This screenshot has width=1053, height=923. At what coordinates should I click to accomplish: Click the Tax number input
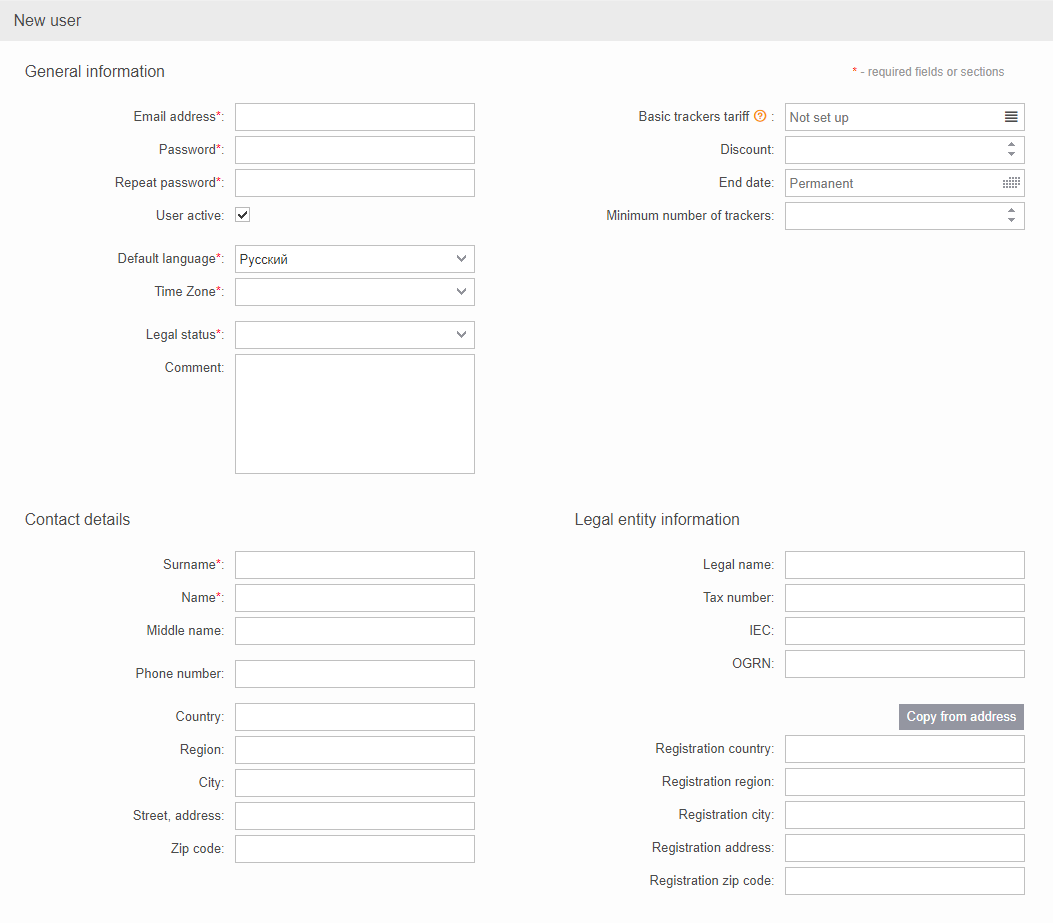click(x=904, y=598)
